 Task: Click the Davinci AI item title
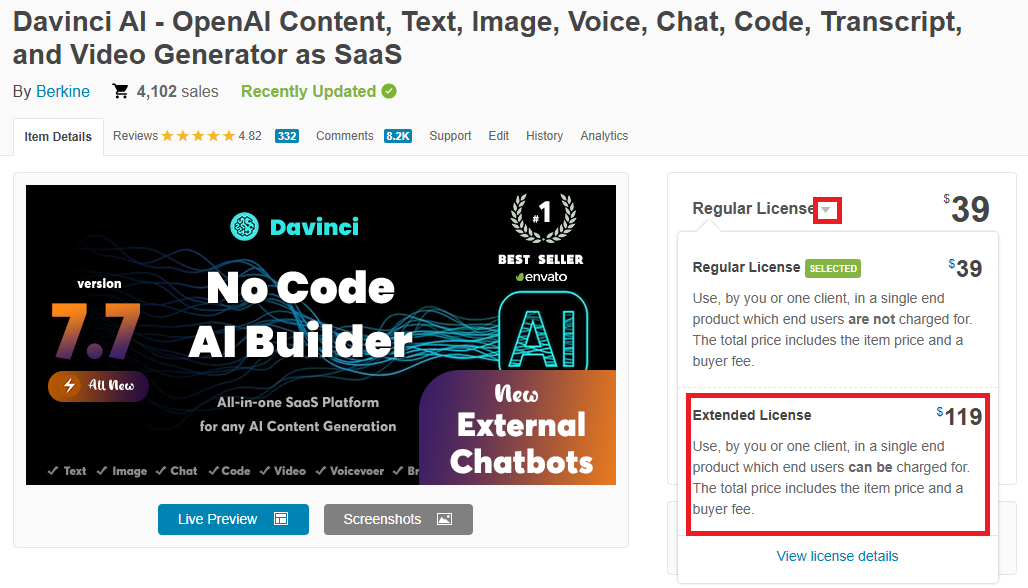point(487,38)
